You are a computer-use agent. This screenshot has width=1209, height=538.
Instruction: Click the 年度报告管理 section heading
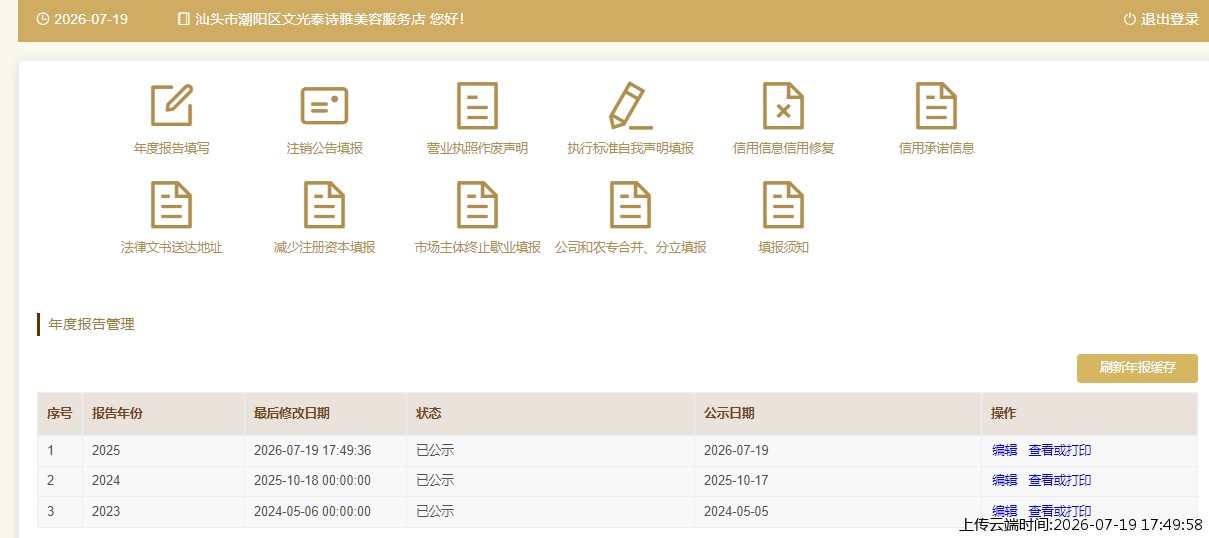[x=91, y=324]
